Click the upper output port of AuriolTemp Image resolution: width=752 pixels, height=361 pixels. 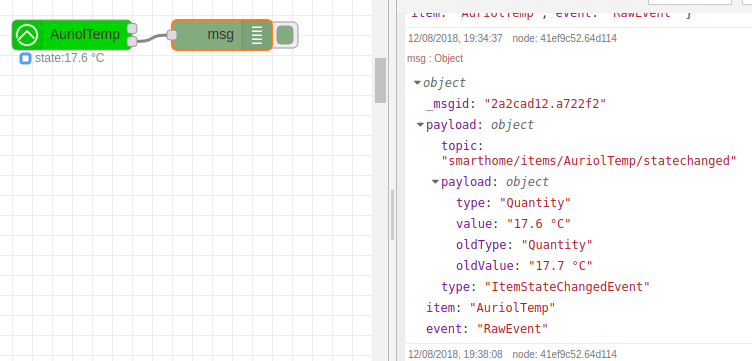[132, 29]
